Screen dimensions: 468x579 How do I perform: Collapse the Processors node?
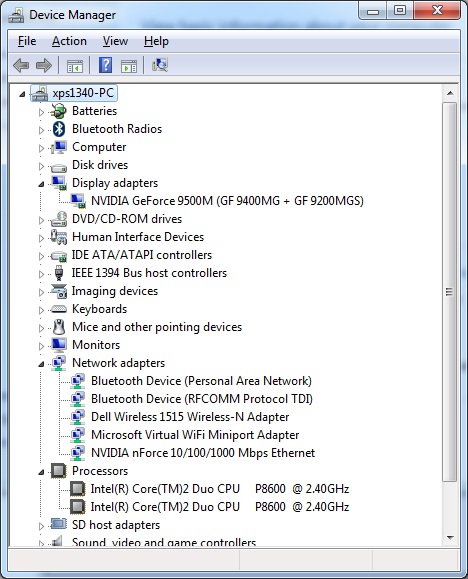tap(41, 472)
